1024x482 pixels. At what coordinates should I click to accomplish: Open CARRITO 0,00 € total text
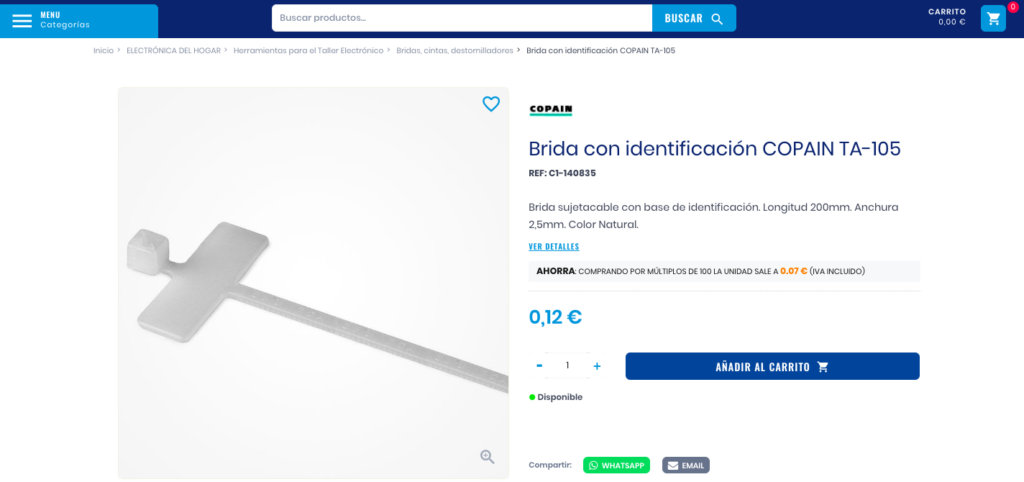[x=946, y=17]
